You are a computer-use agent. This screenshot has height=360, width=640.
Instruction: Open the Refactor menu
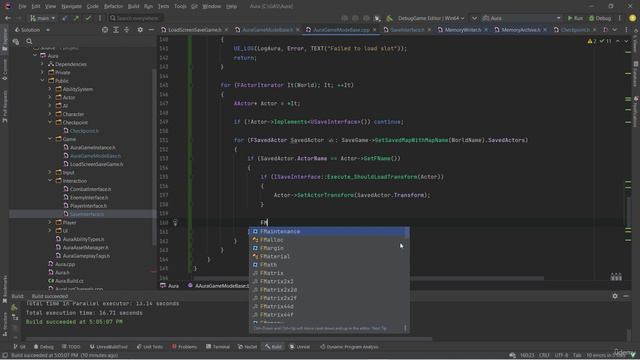point(113,7)
